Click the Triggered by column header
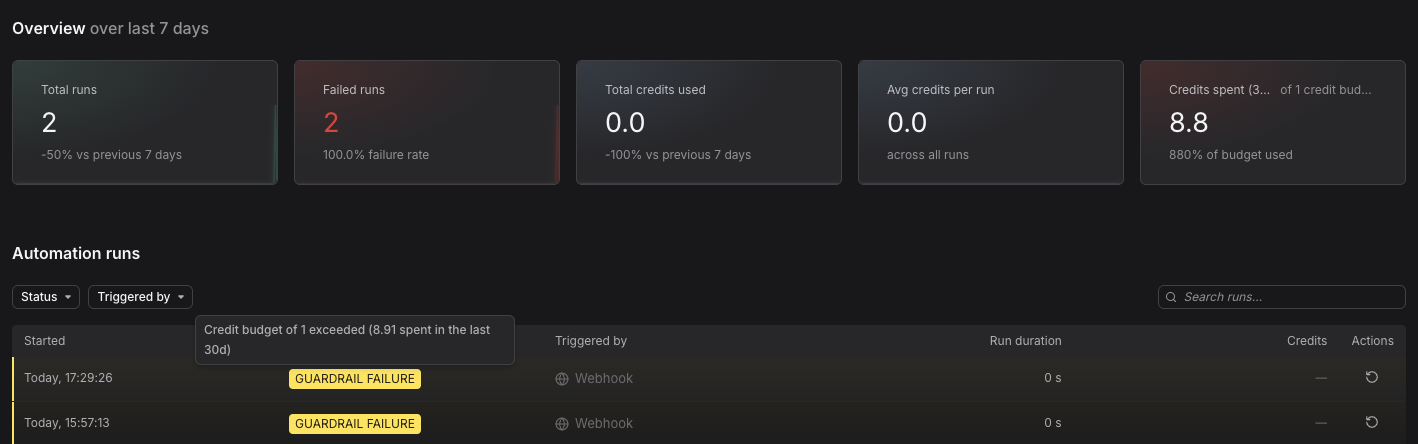The width and height of the screenshot is (1418, 444). click(x=591, y=341)
